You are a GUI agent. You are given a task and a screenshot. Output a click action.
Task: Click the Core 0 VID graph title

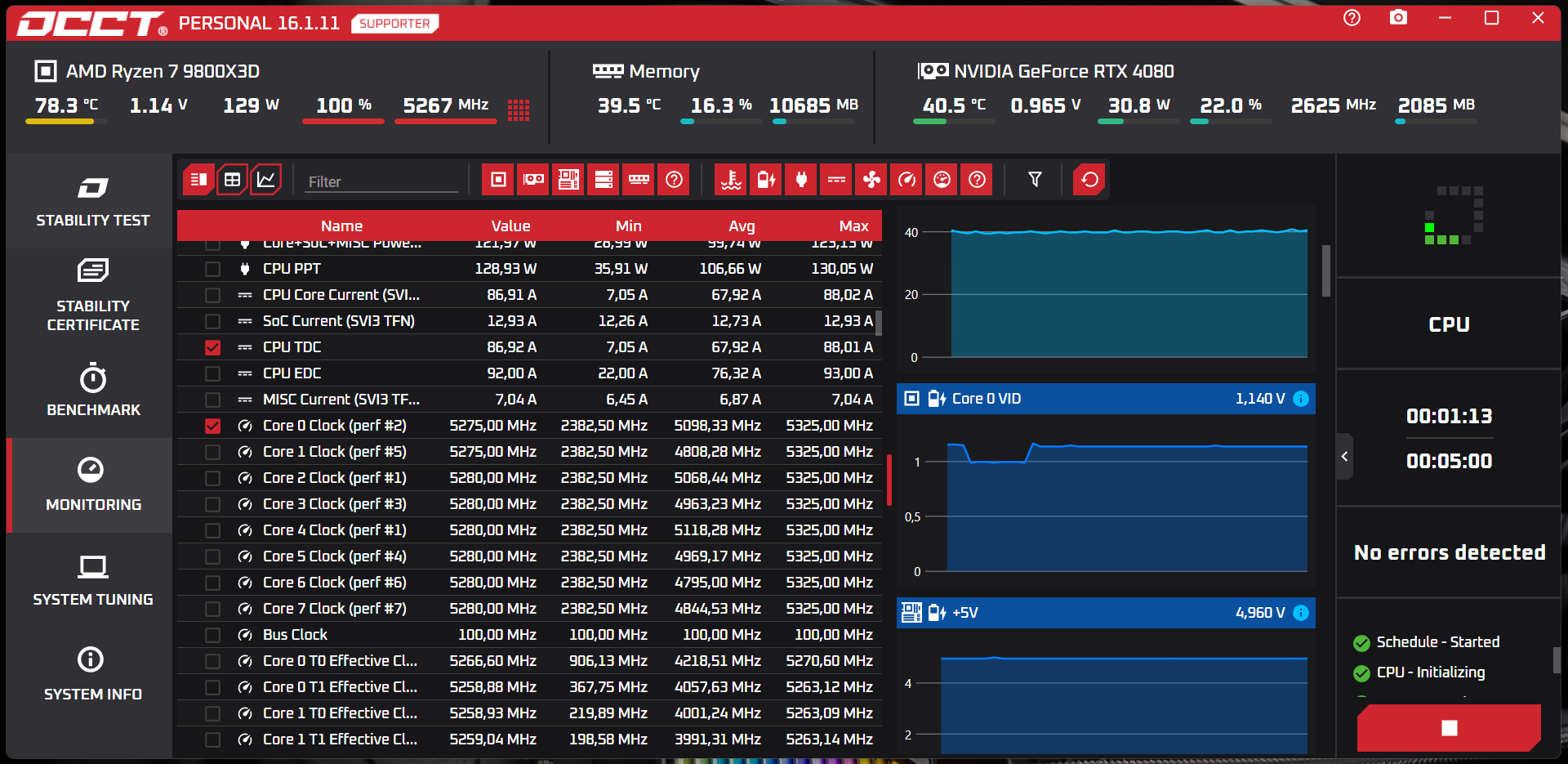987,399
